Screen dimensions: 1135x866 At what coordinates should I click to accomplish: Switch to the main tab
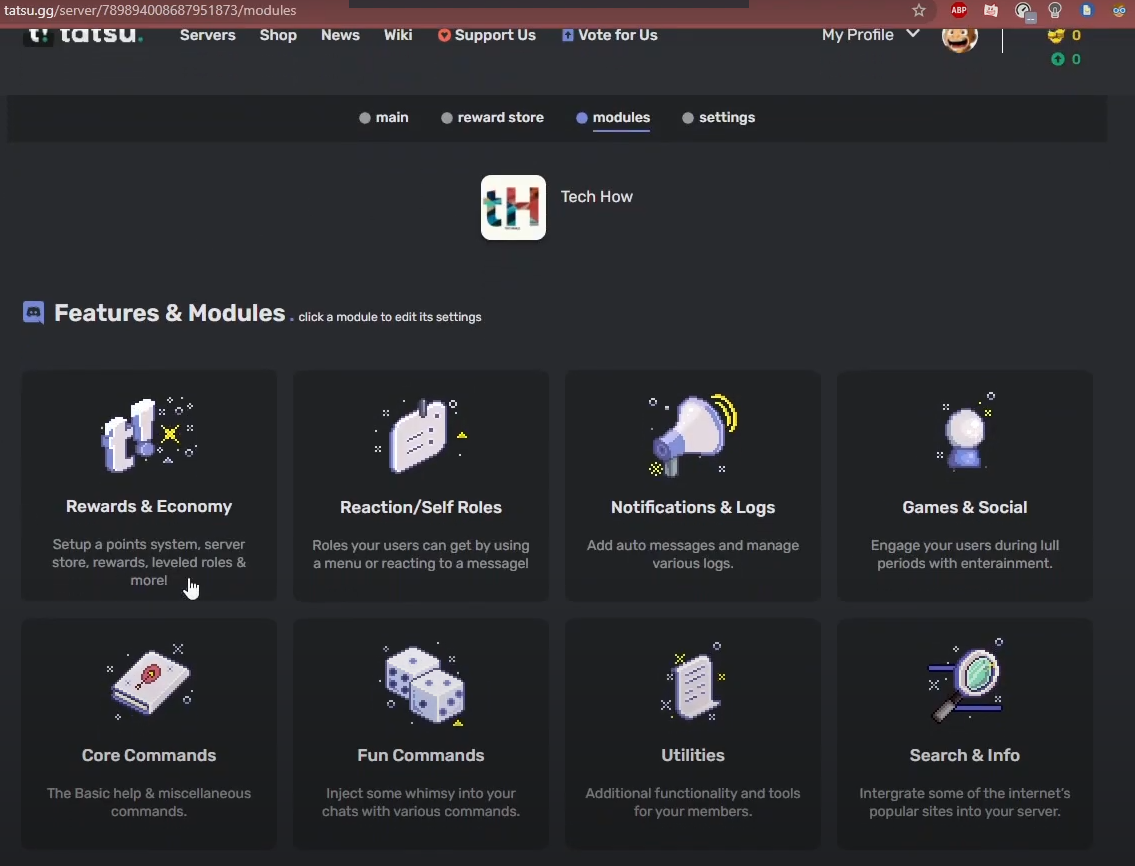[x=384, y=117]
